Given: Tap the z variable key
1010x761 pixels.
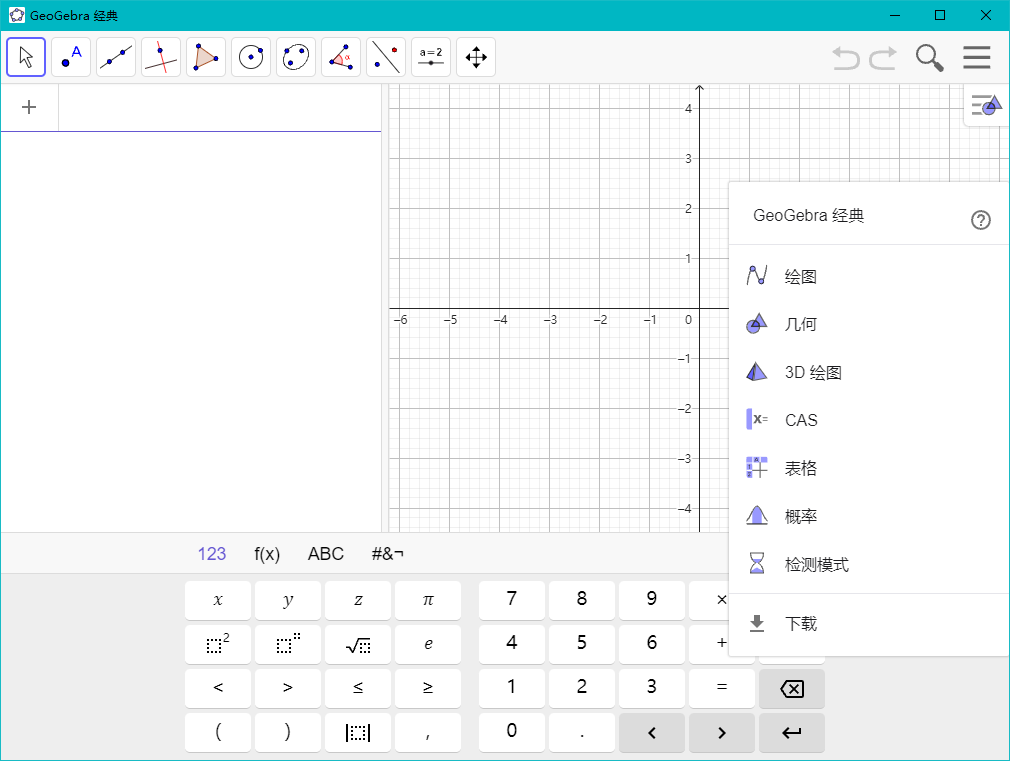Looking at the screenshot, I should [358, 600].
